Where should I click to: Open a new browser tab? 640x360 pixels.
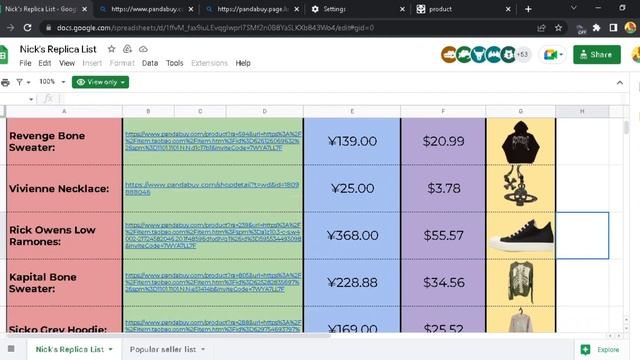pos(528,9)
